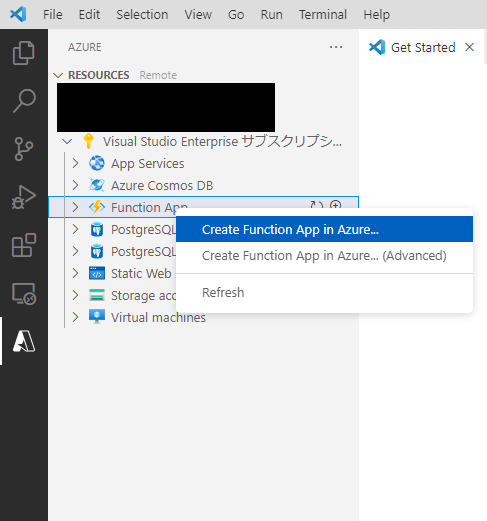487x521 pixels.
Task: Open the Azure panel more actions ellipsis
Action: [336, 47]
